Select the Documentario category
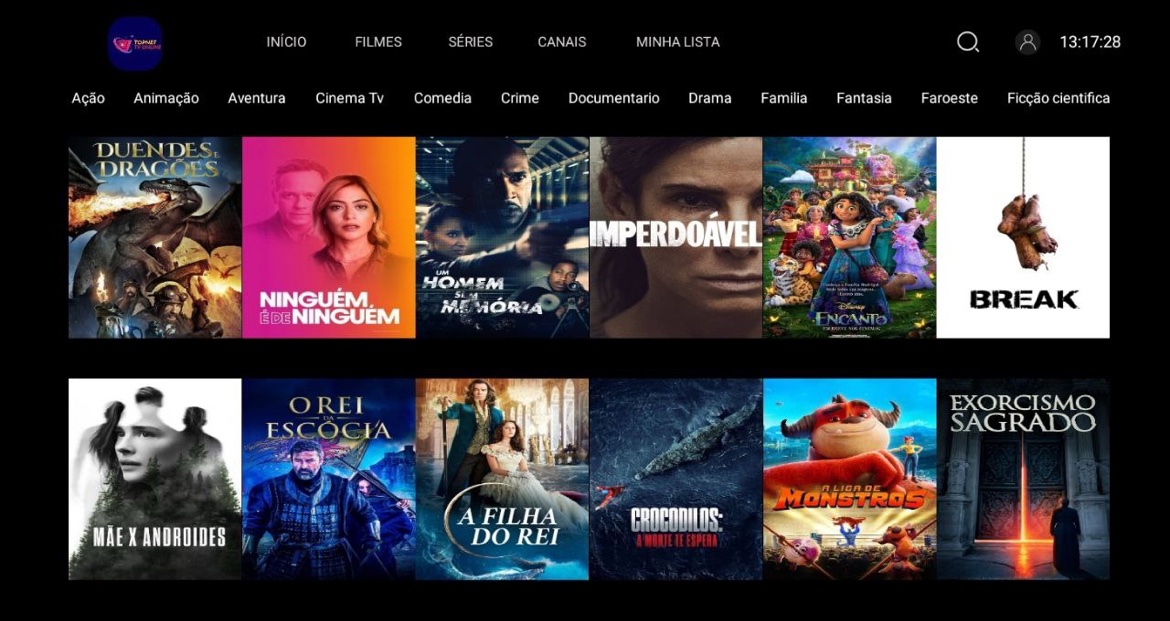Viewport: 1170px width, 621px height. 614,98
